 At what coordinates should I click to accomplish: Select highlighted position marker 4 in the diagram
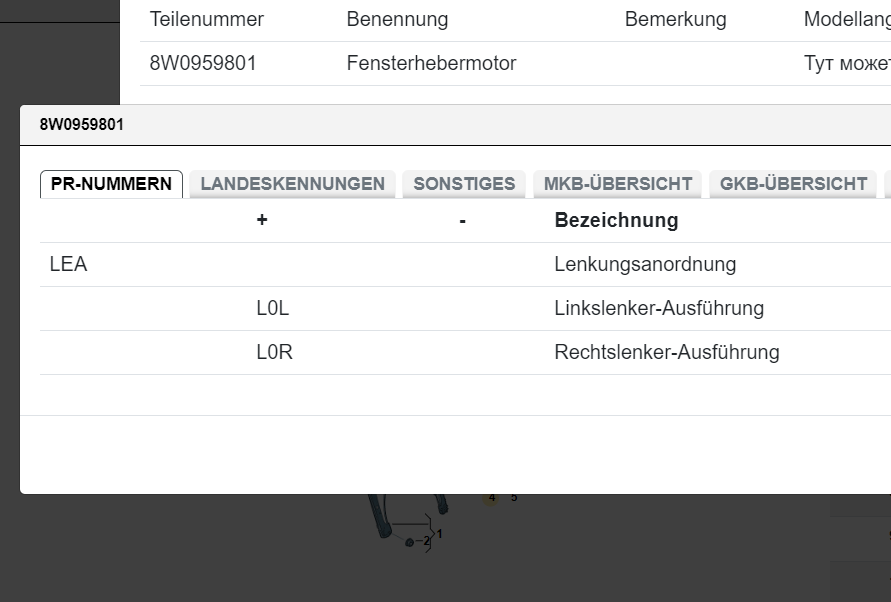(x=491, y=497)
